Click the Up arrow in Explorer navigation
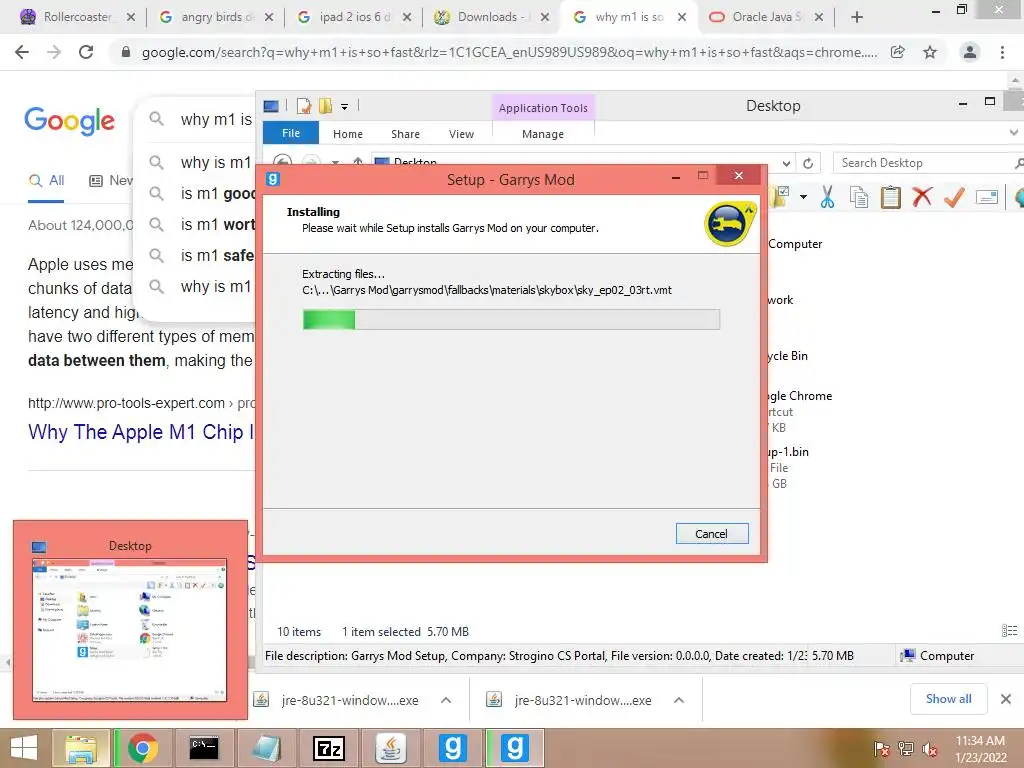Viewport: 1024px width, 768px height. 358,161
